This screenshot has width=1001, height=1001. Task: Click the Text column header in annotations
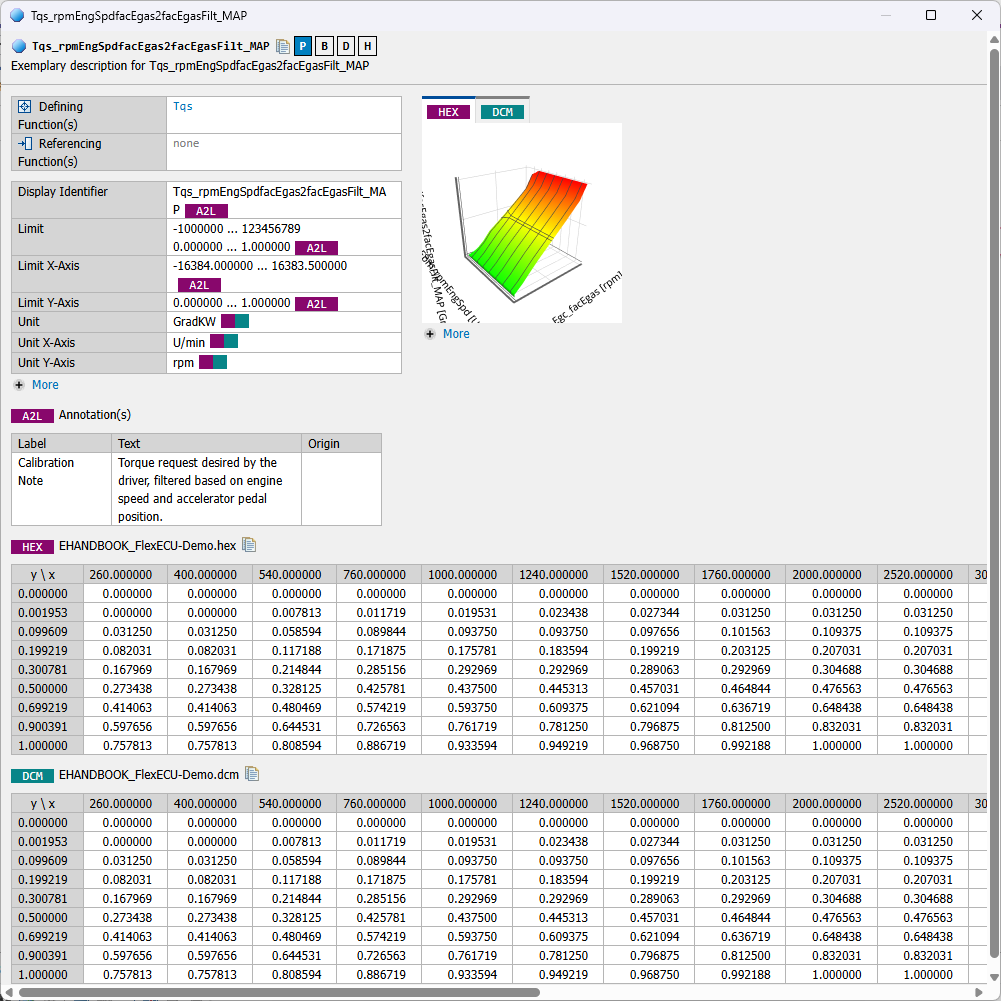pos(206,443)
